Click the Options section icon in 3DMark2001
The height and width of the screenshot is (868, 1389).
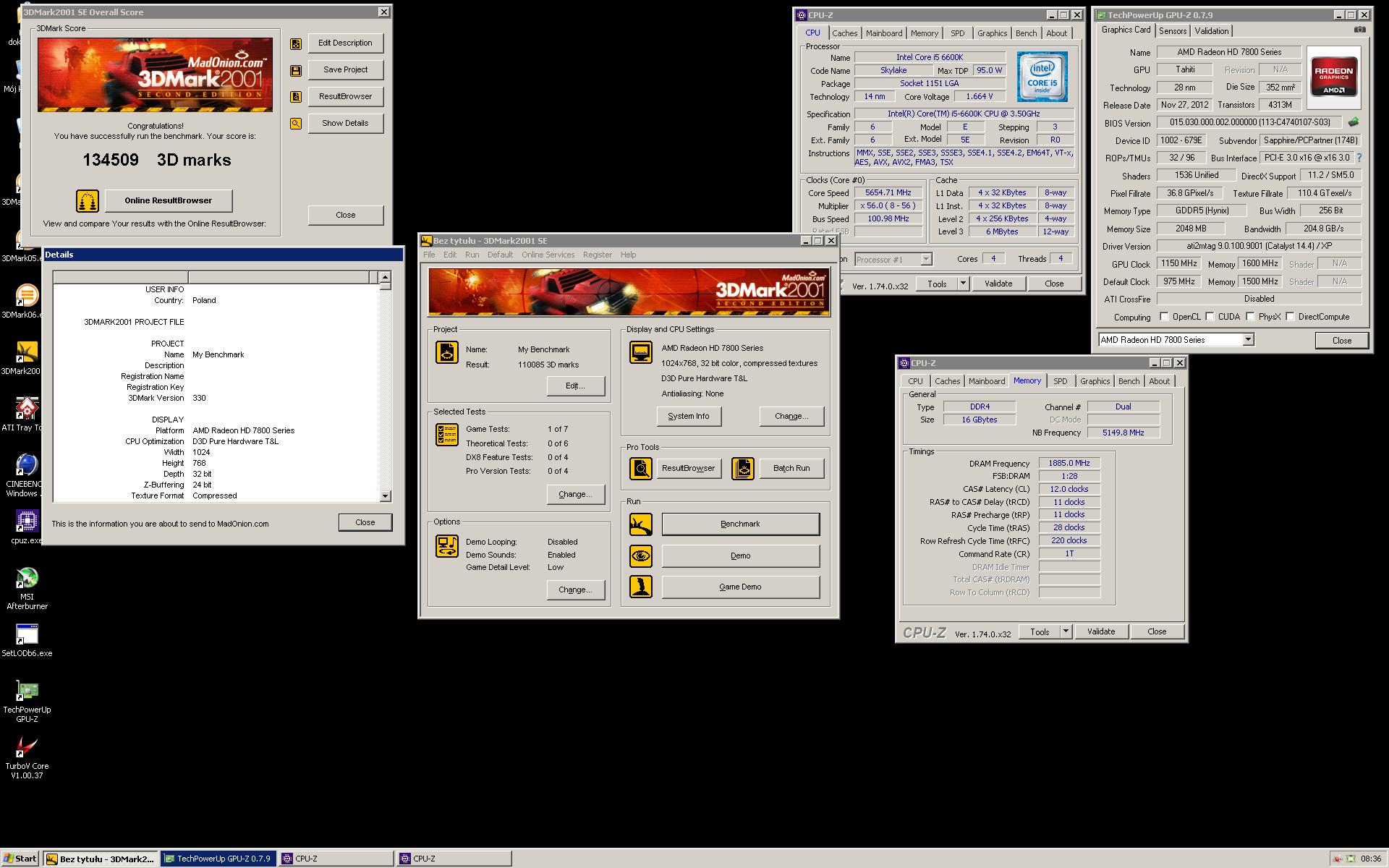click(x=447, y=546)
